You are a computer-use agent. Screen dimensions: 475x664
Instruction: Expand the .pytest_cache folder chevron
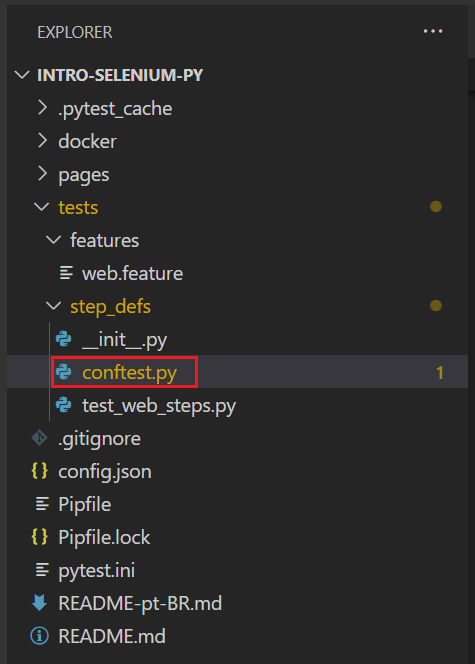(x=42, y=108)
